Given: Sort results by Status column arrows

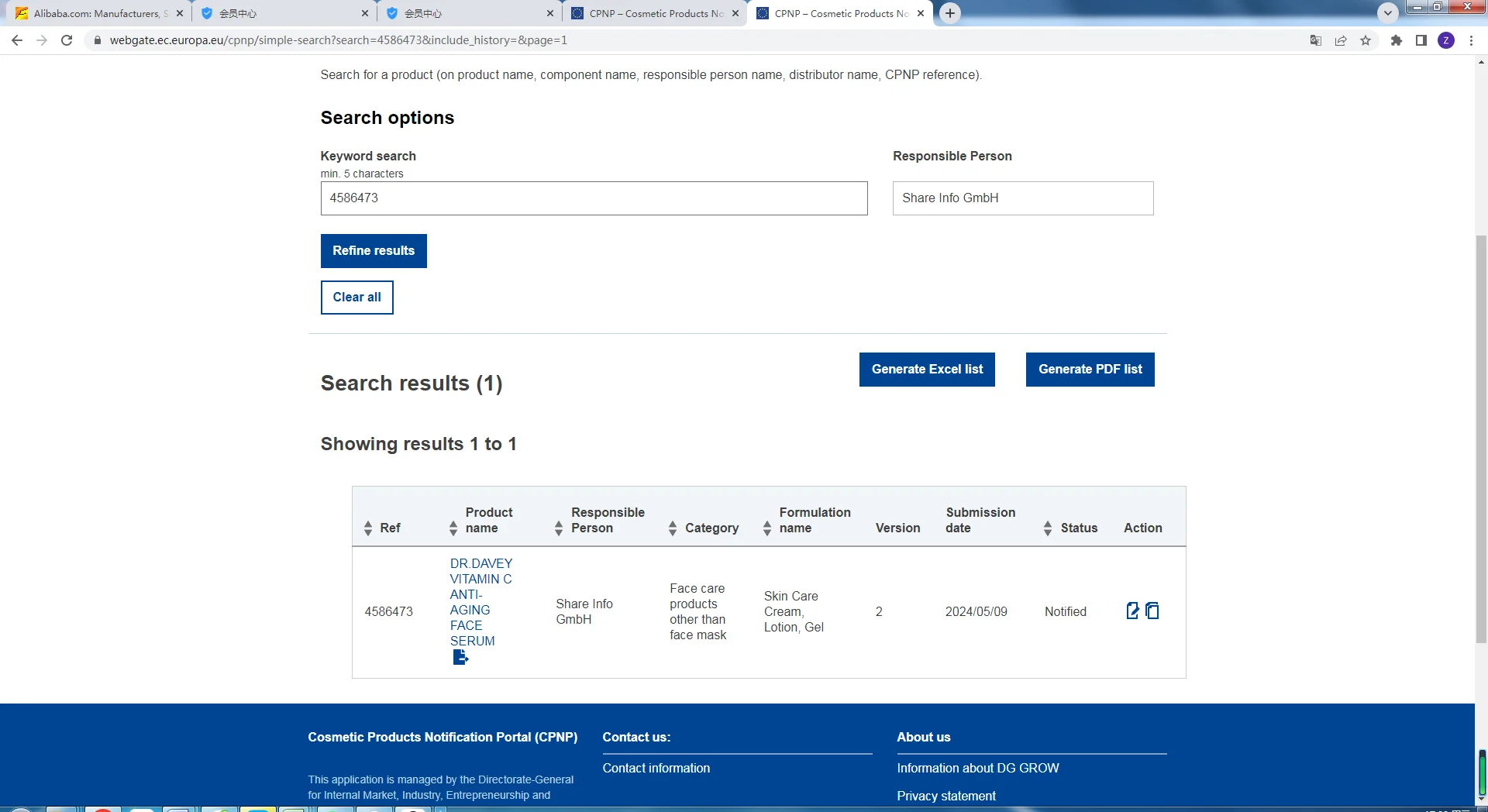Looking at the screenshot, I should pos(1048,528).
